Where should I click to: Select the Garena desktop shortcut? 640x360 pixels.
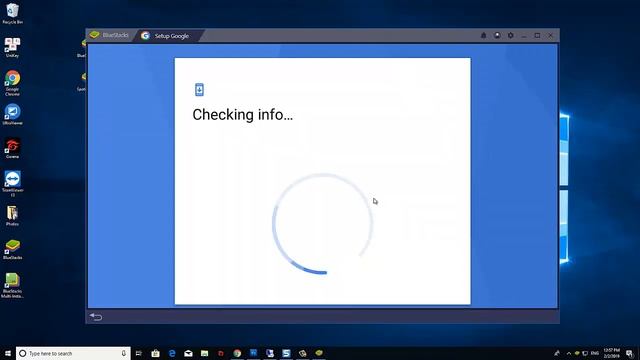12,148
